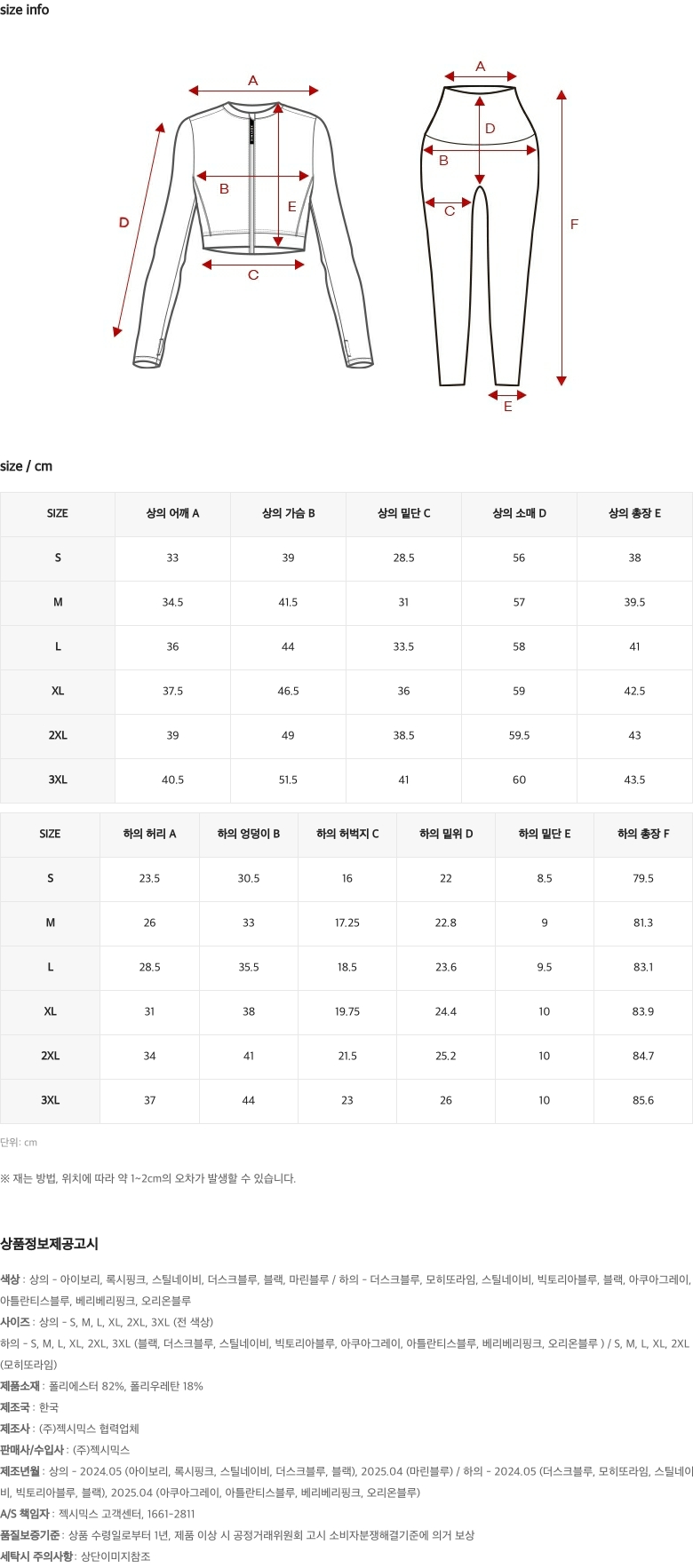
Task: Click the leggings hem arrow E at ankle
Action: click(x=507, y=394)
